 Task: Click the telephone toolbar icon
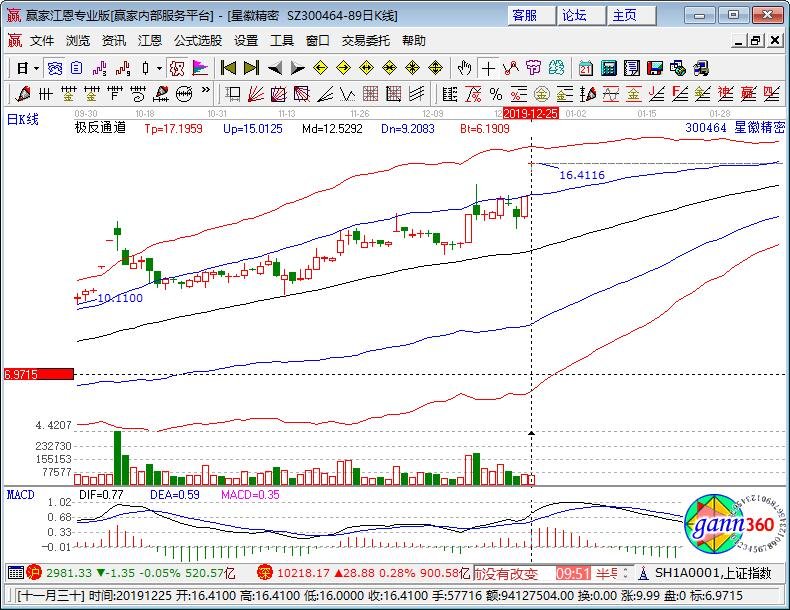point(54,68)
